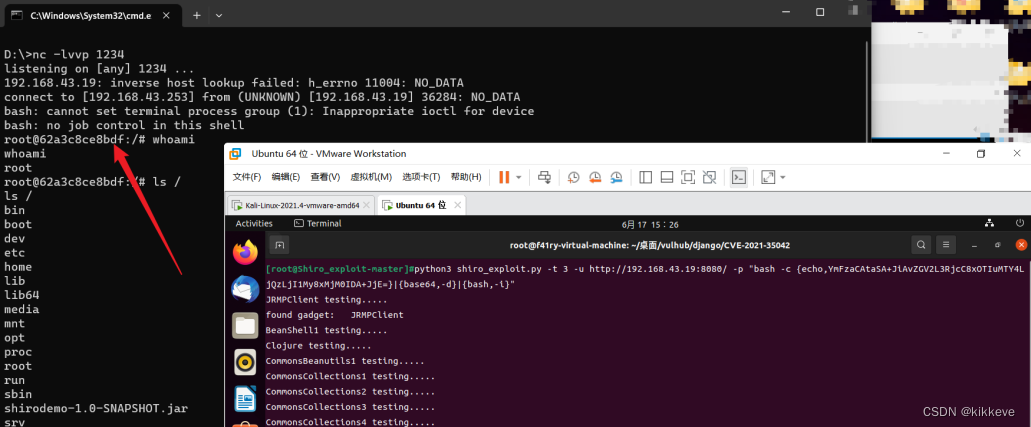1031x427 pixels.
Task: Click the terminal title root@f41ry-virtual-machine
Action: [650, 245]
